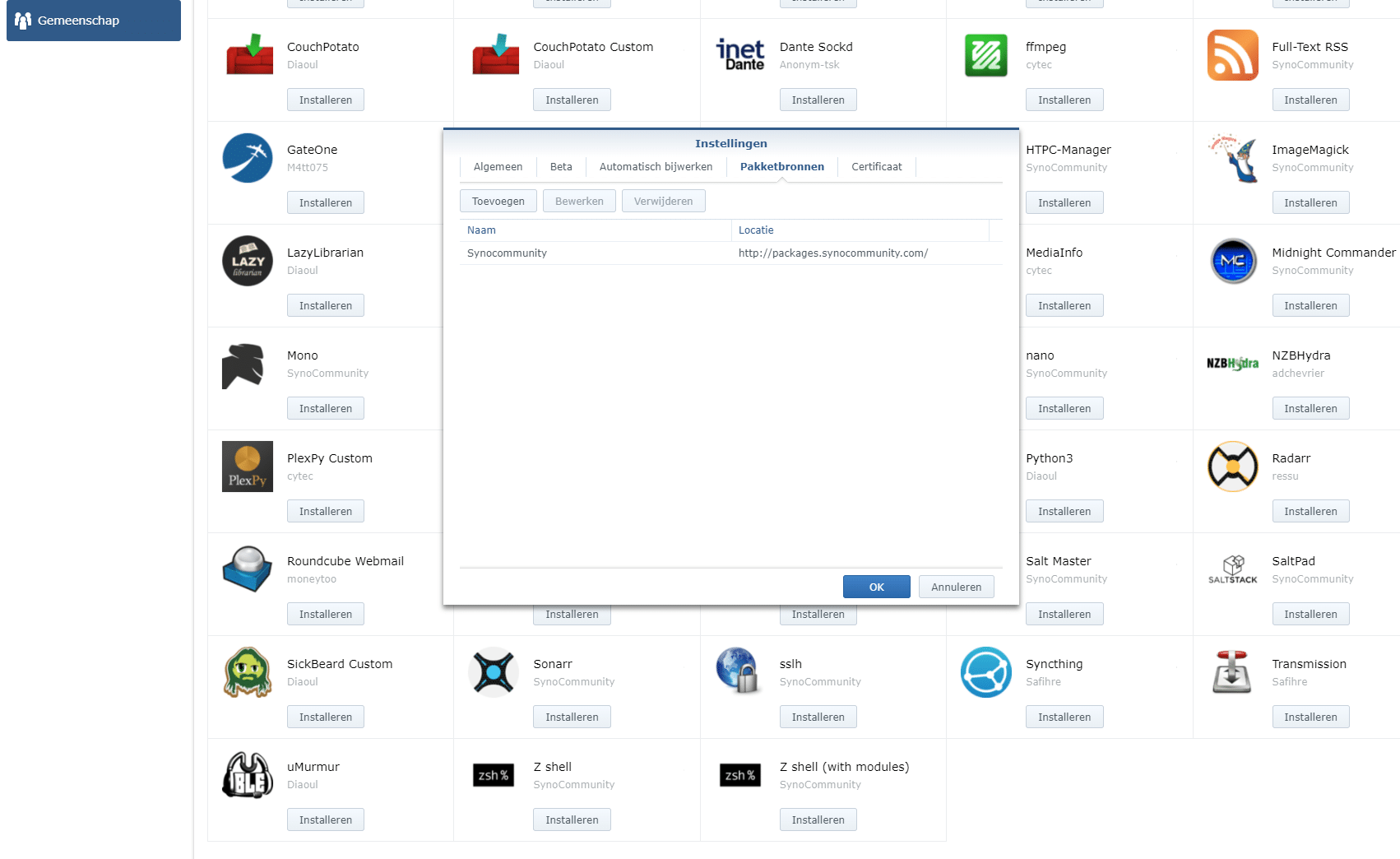Screen dimensions: 1400x859
Task: Click the Z shell zsh icon
Action: tap(494, 775)
